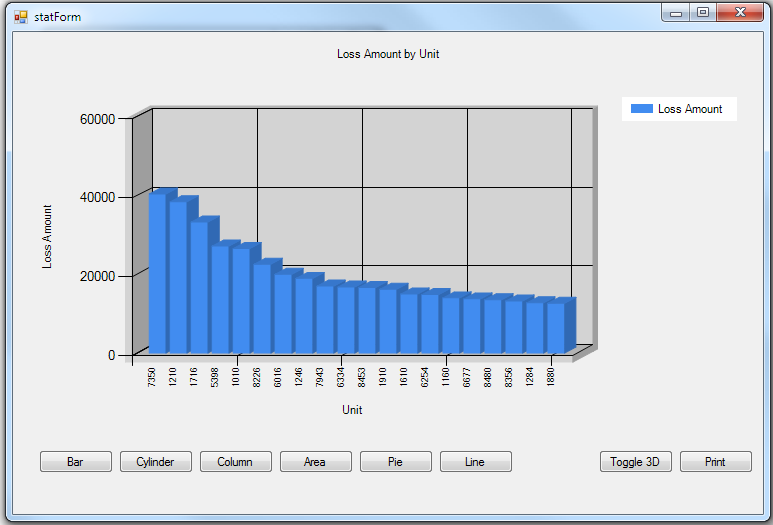Toggle 3D view of the chart
Screen dimensions: 773x525
tap(635, 461)
